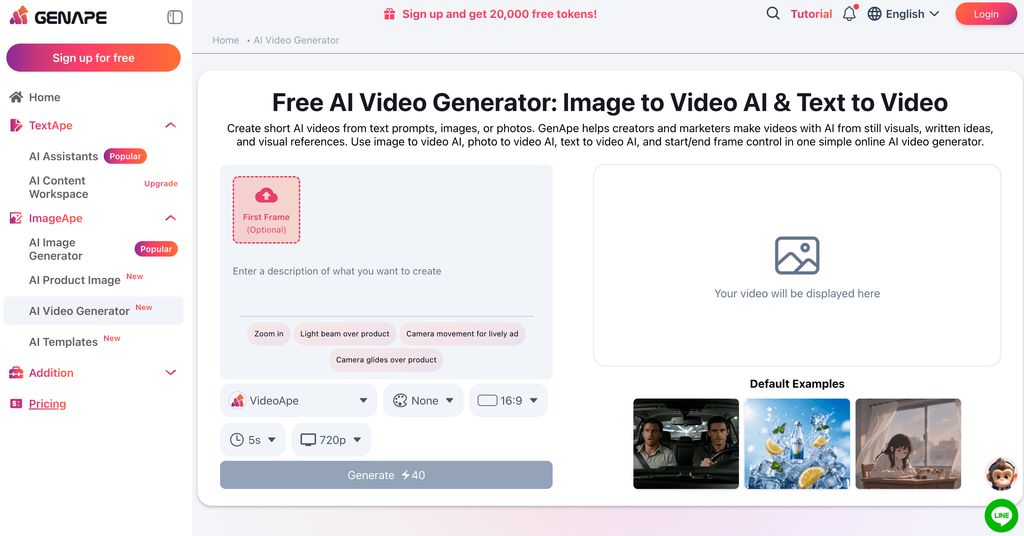Viewport: 1024px width, 536px height.
Task: Open the 720p resolution dropdown arrow
Action: (357, 440)
